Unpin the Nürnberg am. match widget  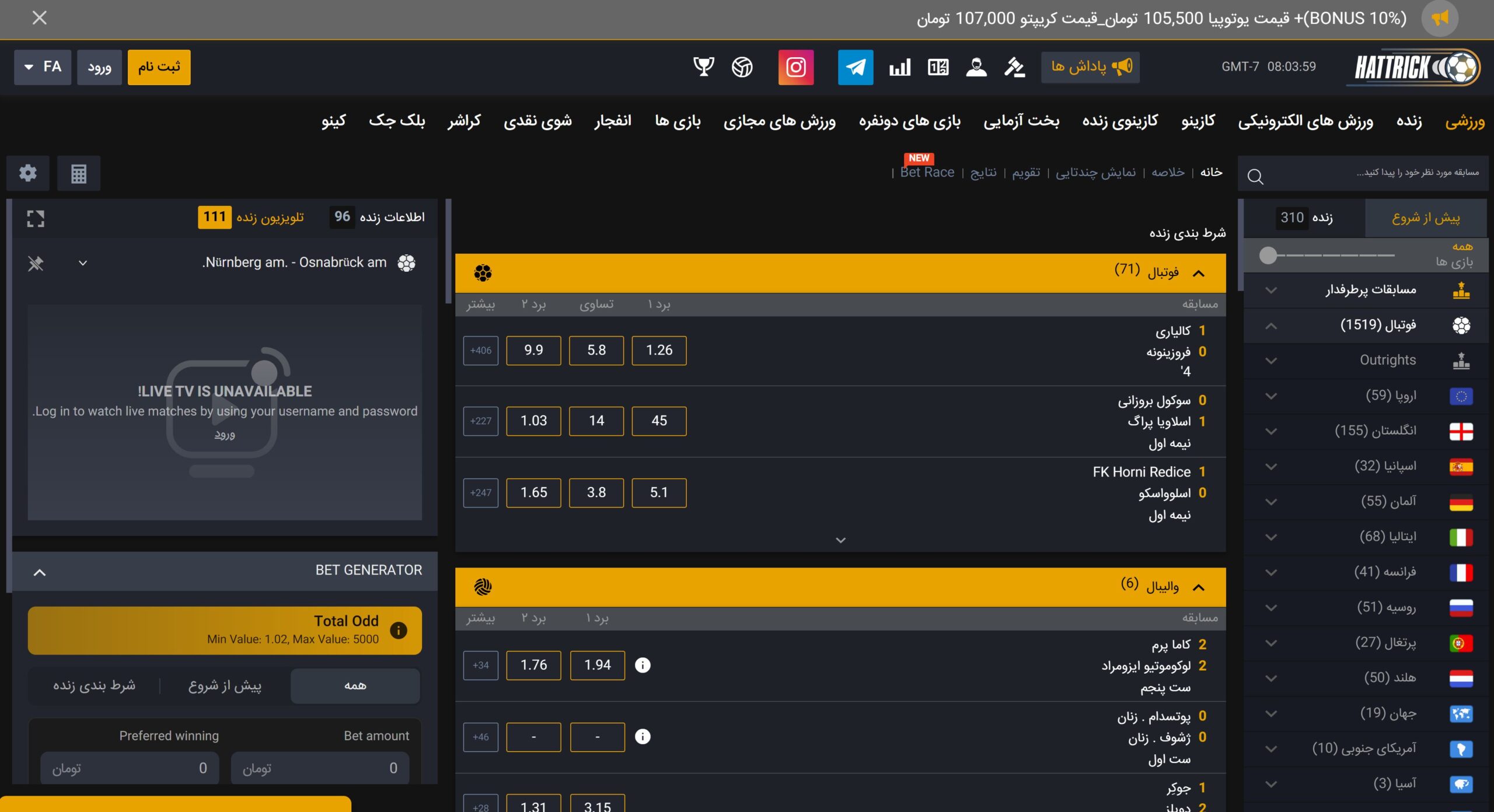tap(36, 264)
